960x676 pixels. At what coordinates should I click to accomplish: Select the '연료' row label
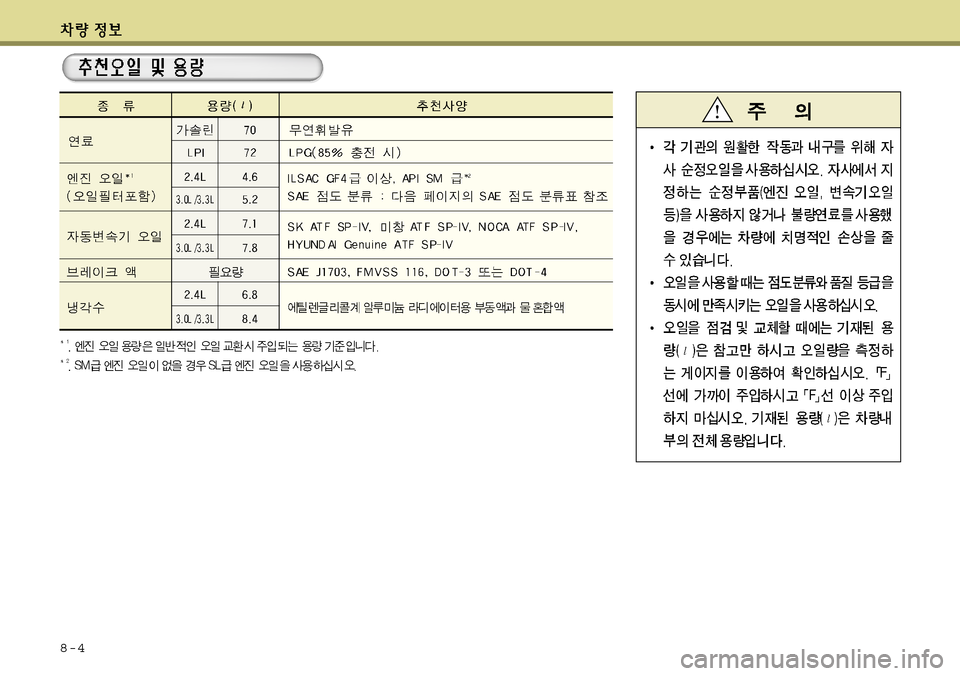(x=81, y=141)
